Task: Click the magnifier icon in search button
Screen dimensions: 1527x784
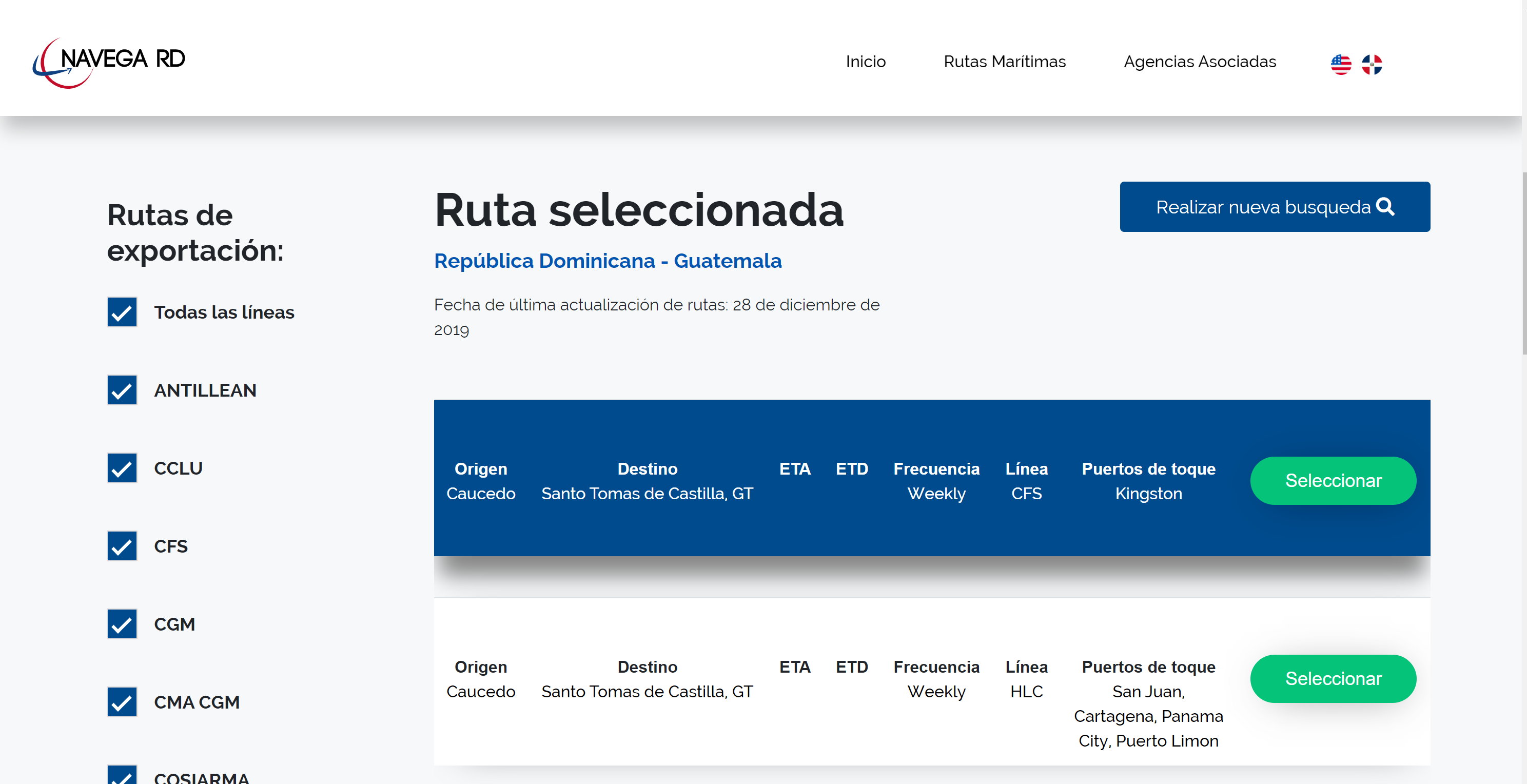Action: (1385, 206)
